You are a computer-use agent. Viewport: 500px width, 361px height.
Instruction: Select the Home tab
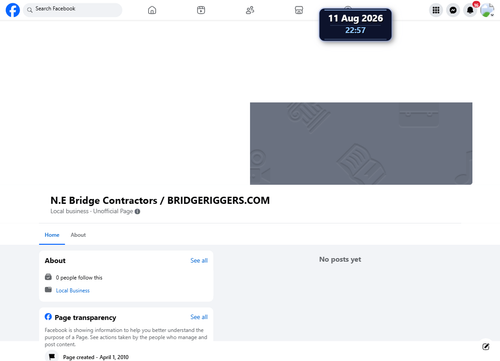52,235
